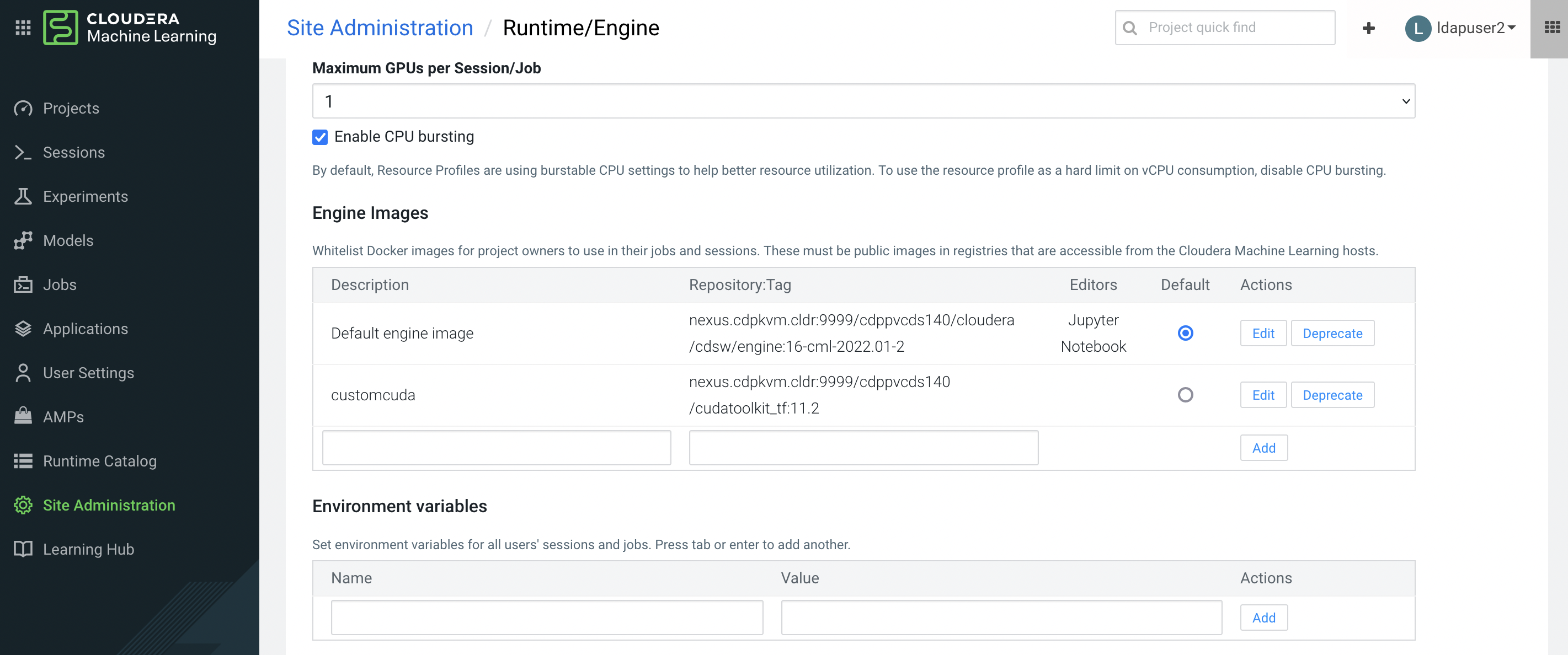
Task: Click the Projects gauge icon in sidebar
Action: tap(23, 108)
